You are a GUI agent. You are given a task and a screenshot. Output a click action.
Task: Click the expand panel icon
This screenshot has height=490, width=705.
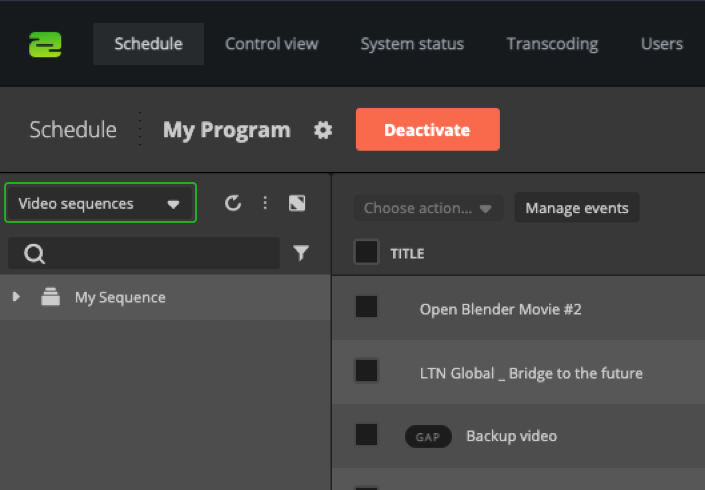tap(297, 203)
